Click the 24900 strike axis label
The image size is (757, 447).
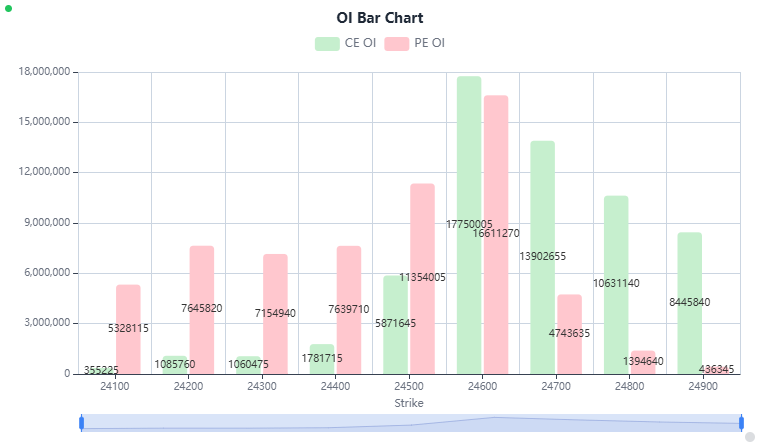(x=703, y=386)
